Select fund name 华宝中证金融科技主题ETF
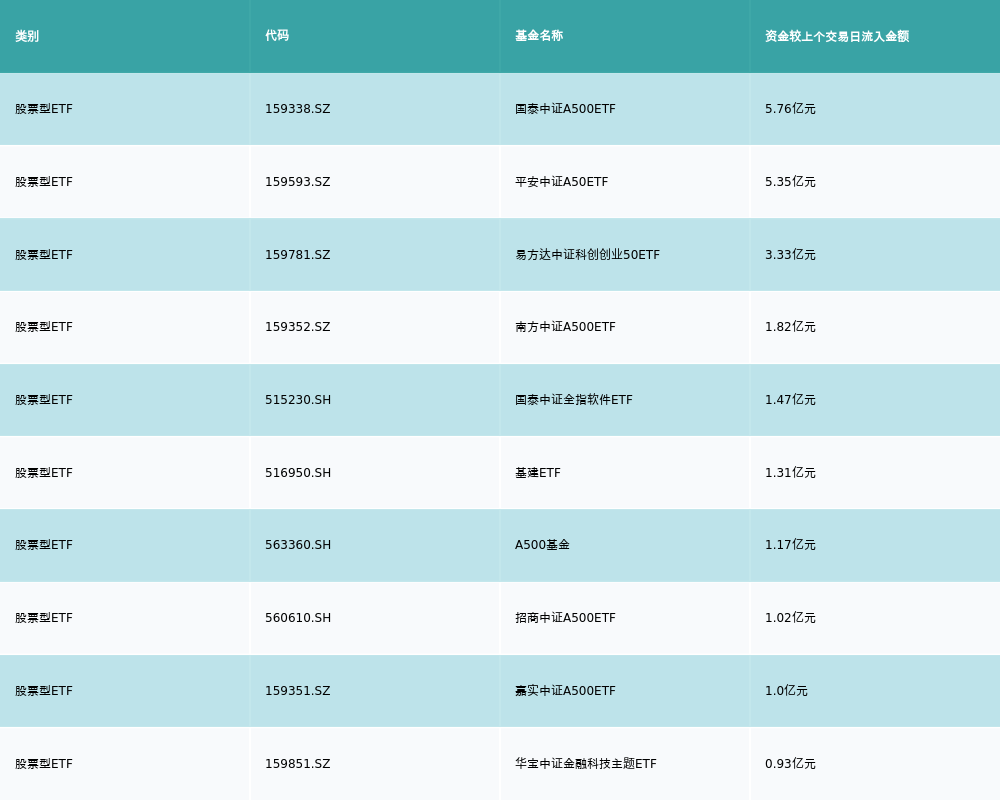This screenshot has height=800, width=1000. pyautogui.click(x=585, y=764)
